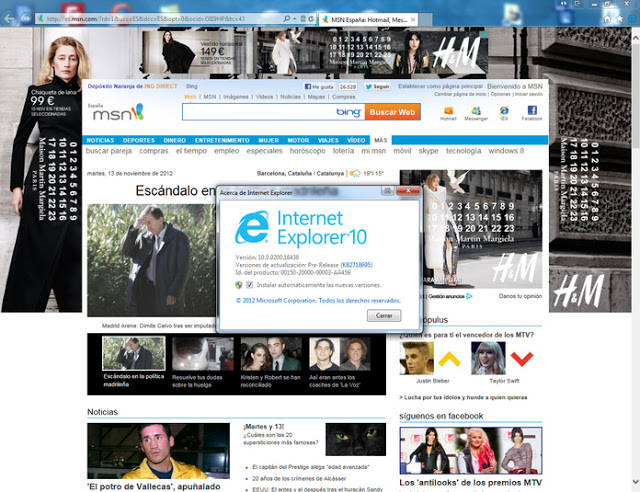Click the Twitter Seguir button
640x492 pixels.
379,87
